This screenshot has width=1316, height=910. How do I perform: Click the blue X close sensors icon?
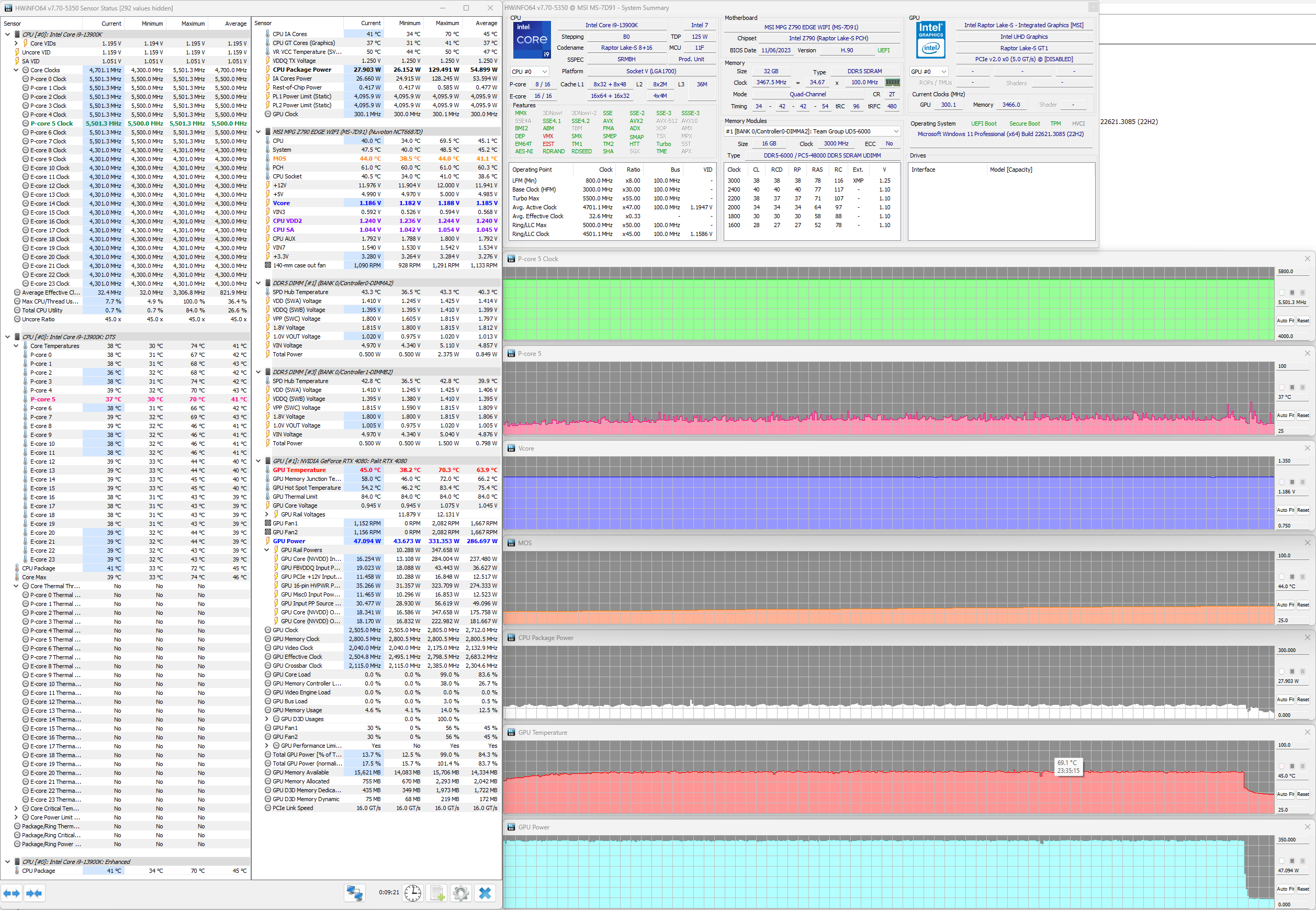tap(485, 893)
